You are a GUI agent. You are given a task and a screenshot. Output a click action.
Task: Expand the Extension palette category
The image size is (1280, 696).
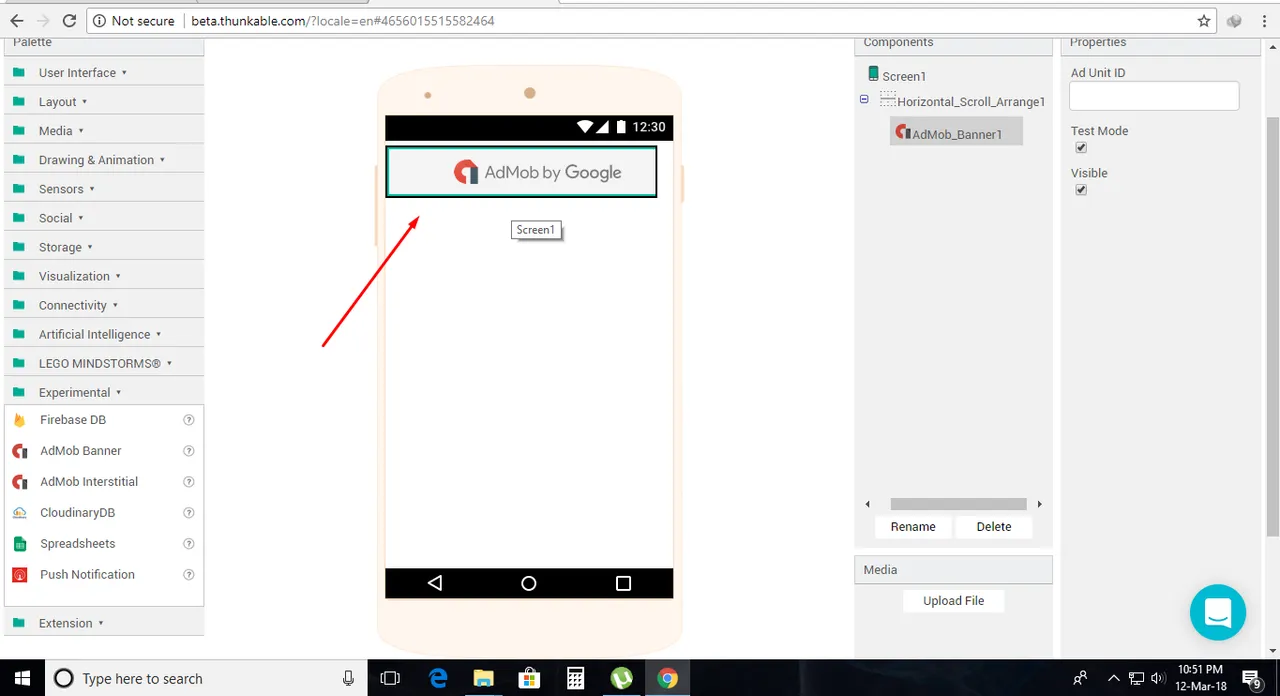(104, 622)
